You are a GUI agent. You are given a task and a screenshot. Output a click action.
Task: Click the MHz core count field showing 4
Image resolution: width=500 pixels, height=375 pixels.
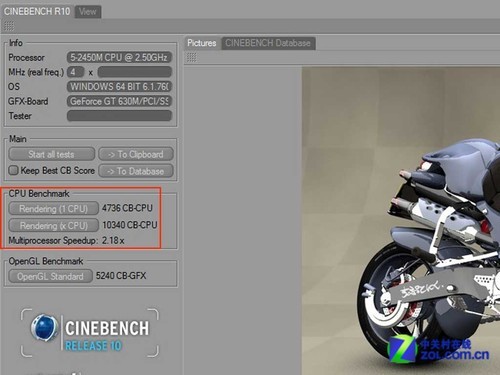click(x=76, y=72)
